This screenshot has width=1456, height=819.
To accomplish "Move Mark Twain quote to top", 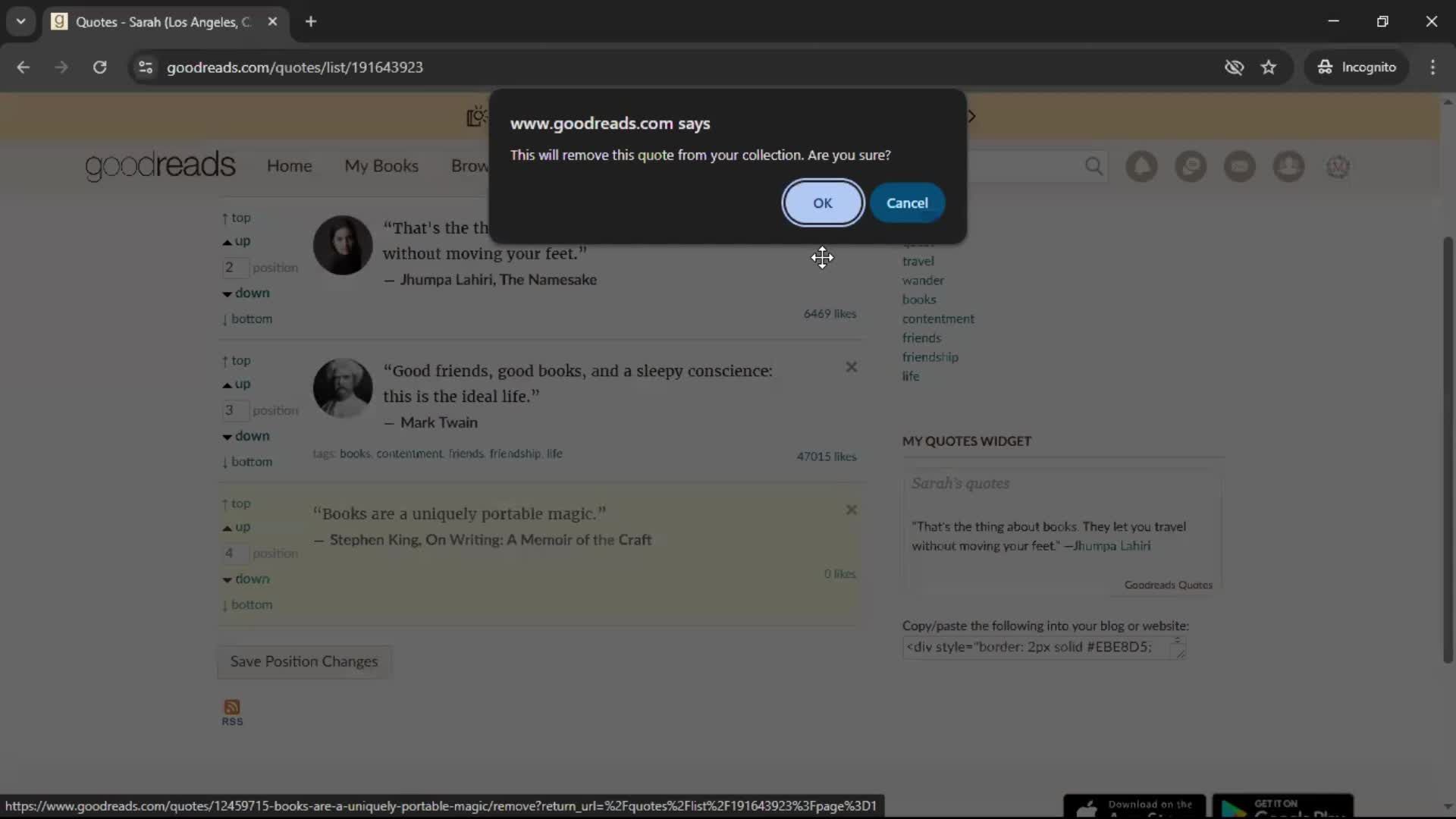I will coord(236,361).
